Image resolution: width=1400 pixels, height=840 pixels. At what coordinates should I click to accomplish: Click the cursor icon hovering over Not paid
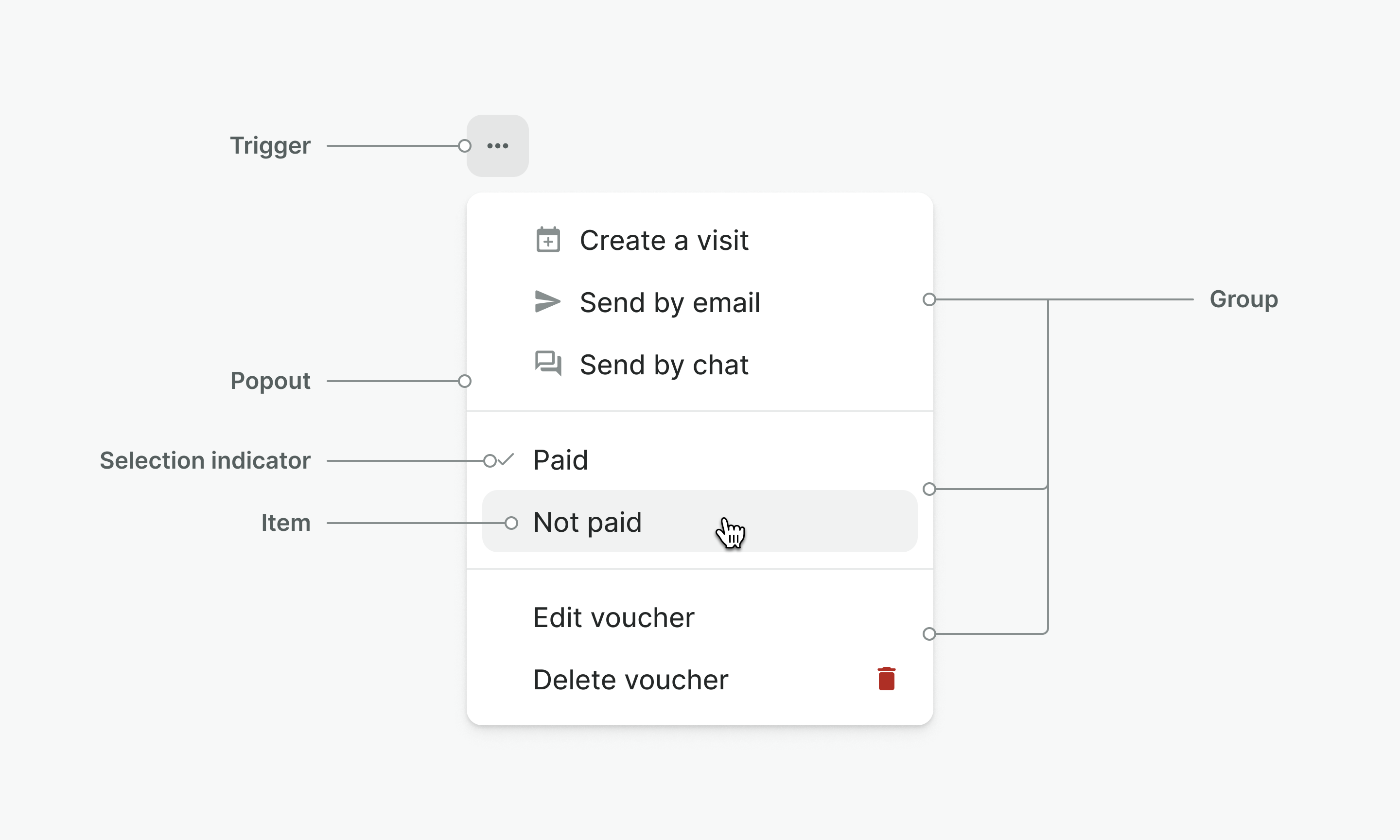tap(731, 532)
